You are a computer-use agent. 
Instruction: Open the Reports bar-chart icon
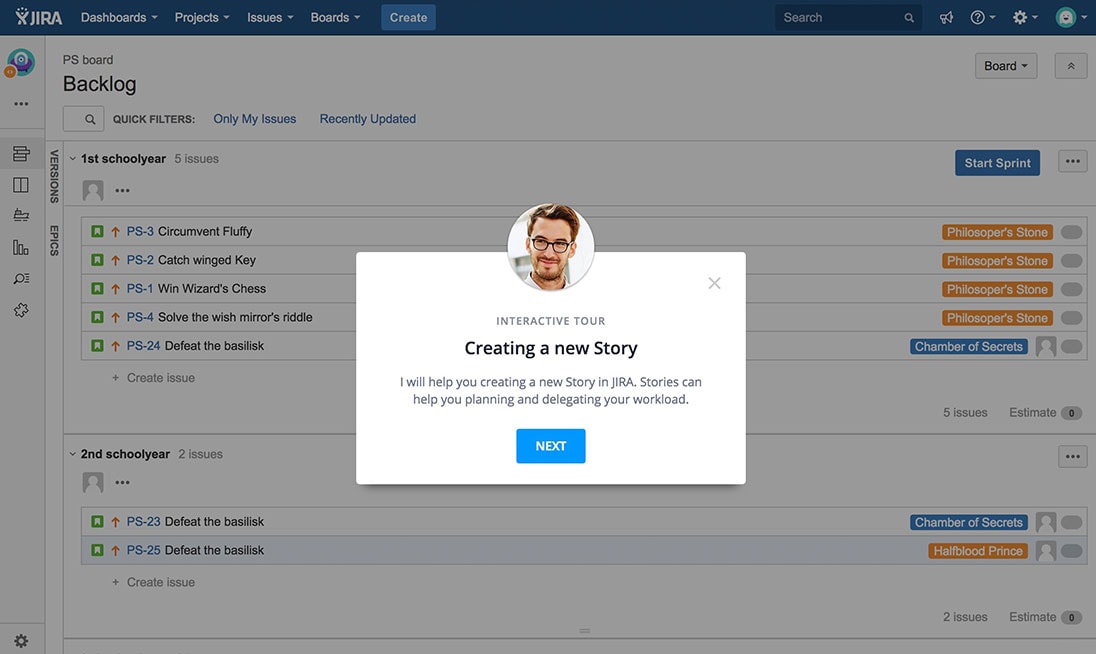21,247
